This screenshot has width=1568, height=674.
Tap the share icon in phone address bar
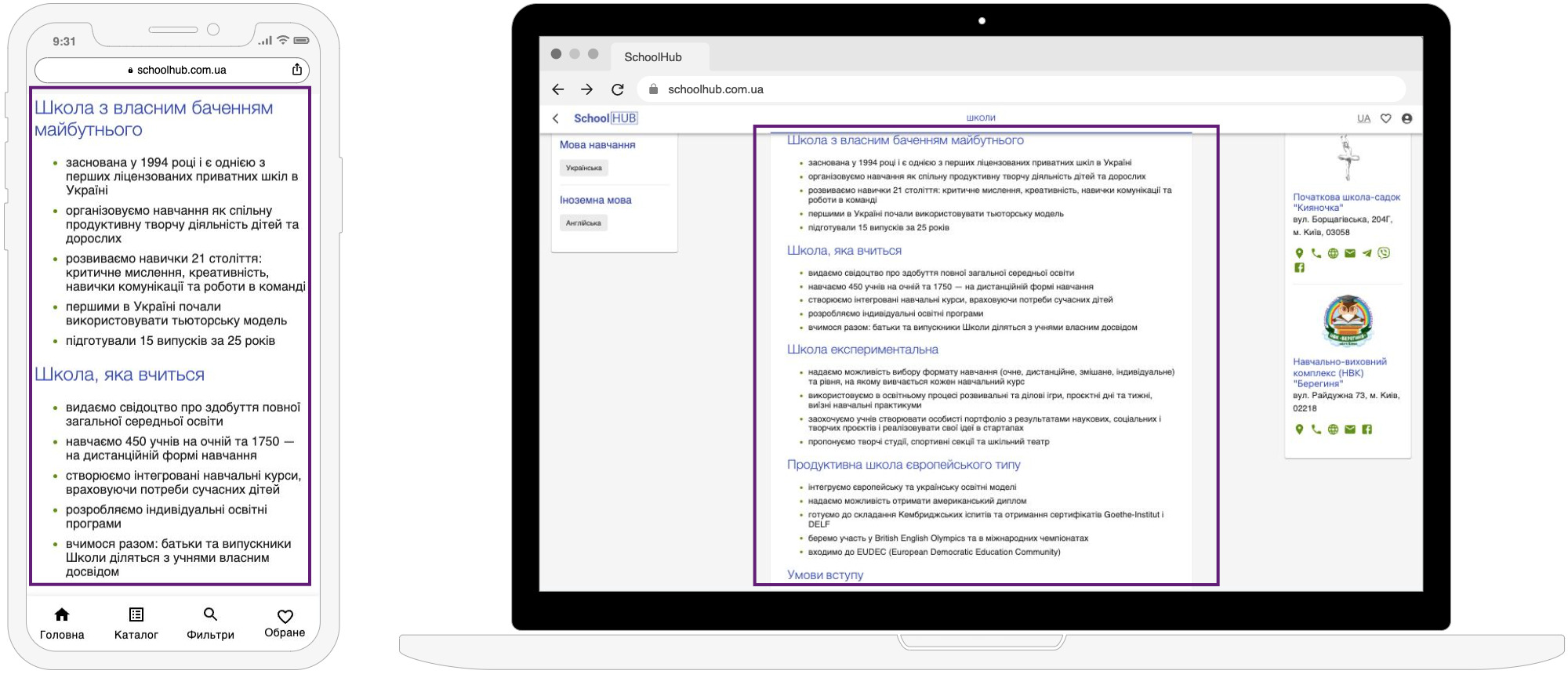(297, 70)
